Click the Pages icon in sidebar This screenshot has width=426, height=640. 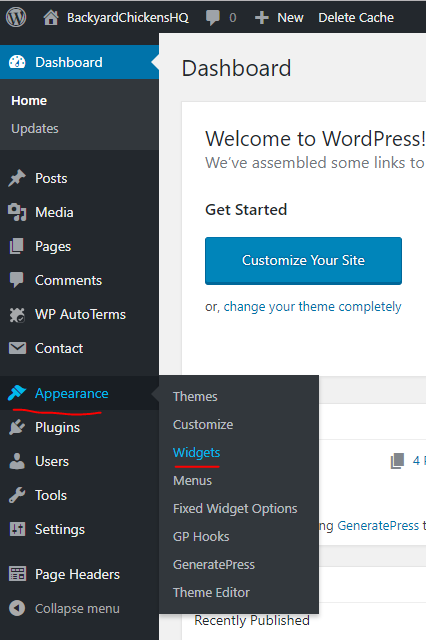click(x=17, y=246)
